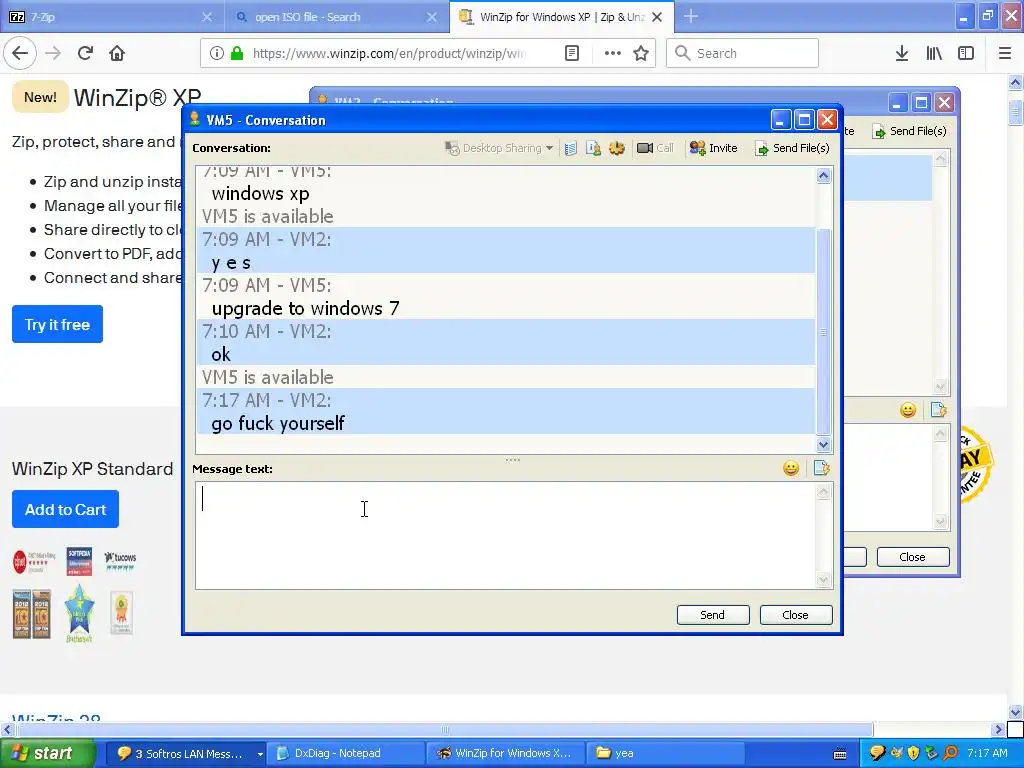This screenshot has width=1024, height=768.
Task: Switch to DxDiag - Notepad taskbar item
Action: tap(346, 754)
